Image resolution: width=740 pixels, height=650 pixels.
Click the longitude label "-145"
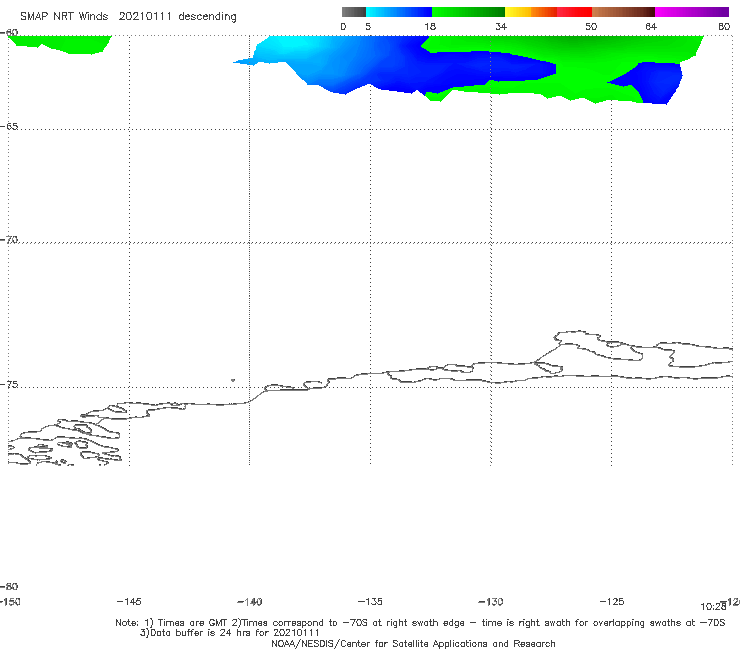[129, 602]
